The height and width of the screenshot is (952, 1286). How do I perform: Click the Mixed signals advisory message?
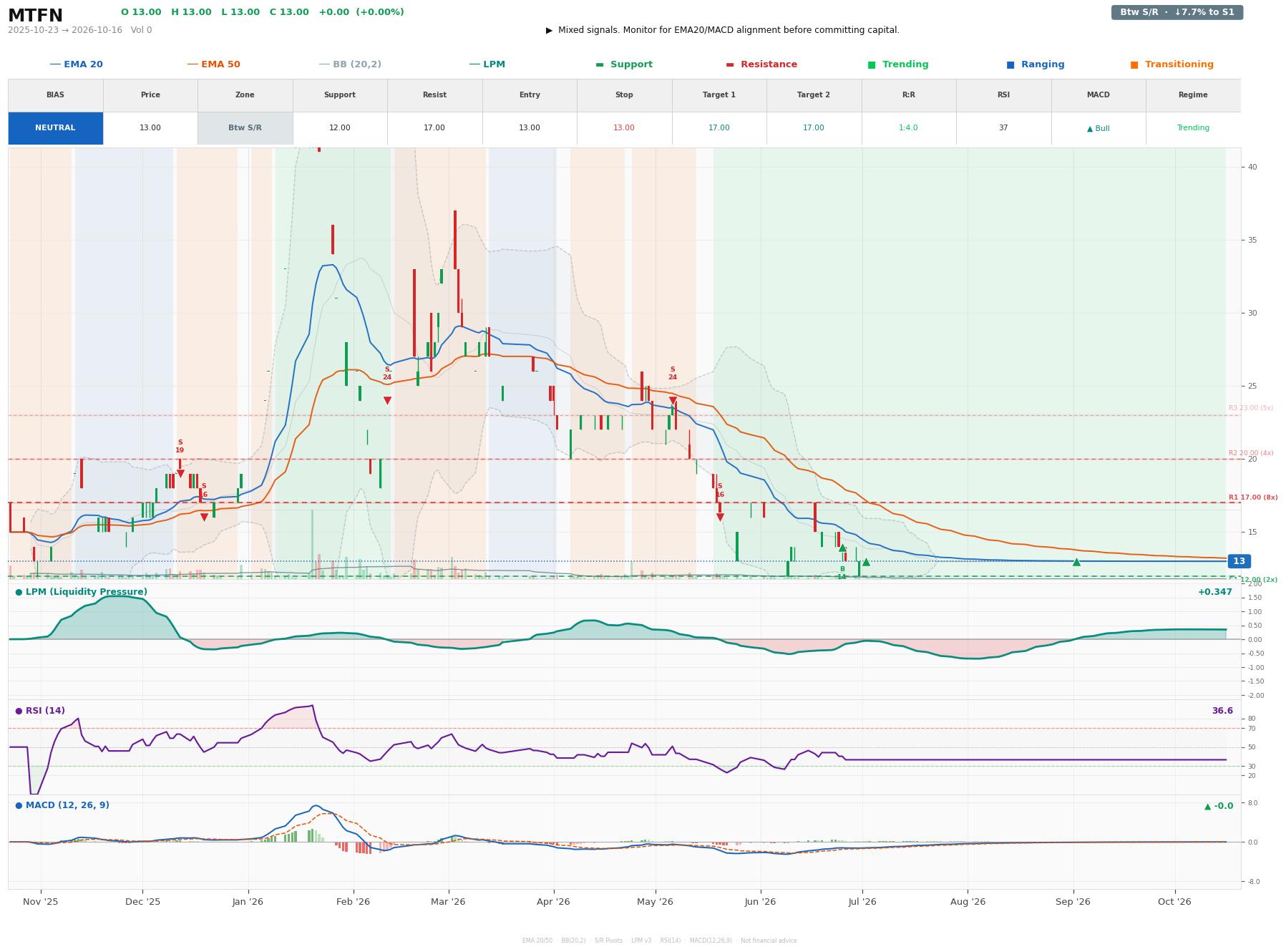[723, 30]
